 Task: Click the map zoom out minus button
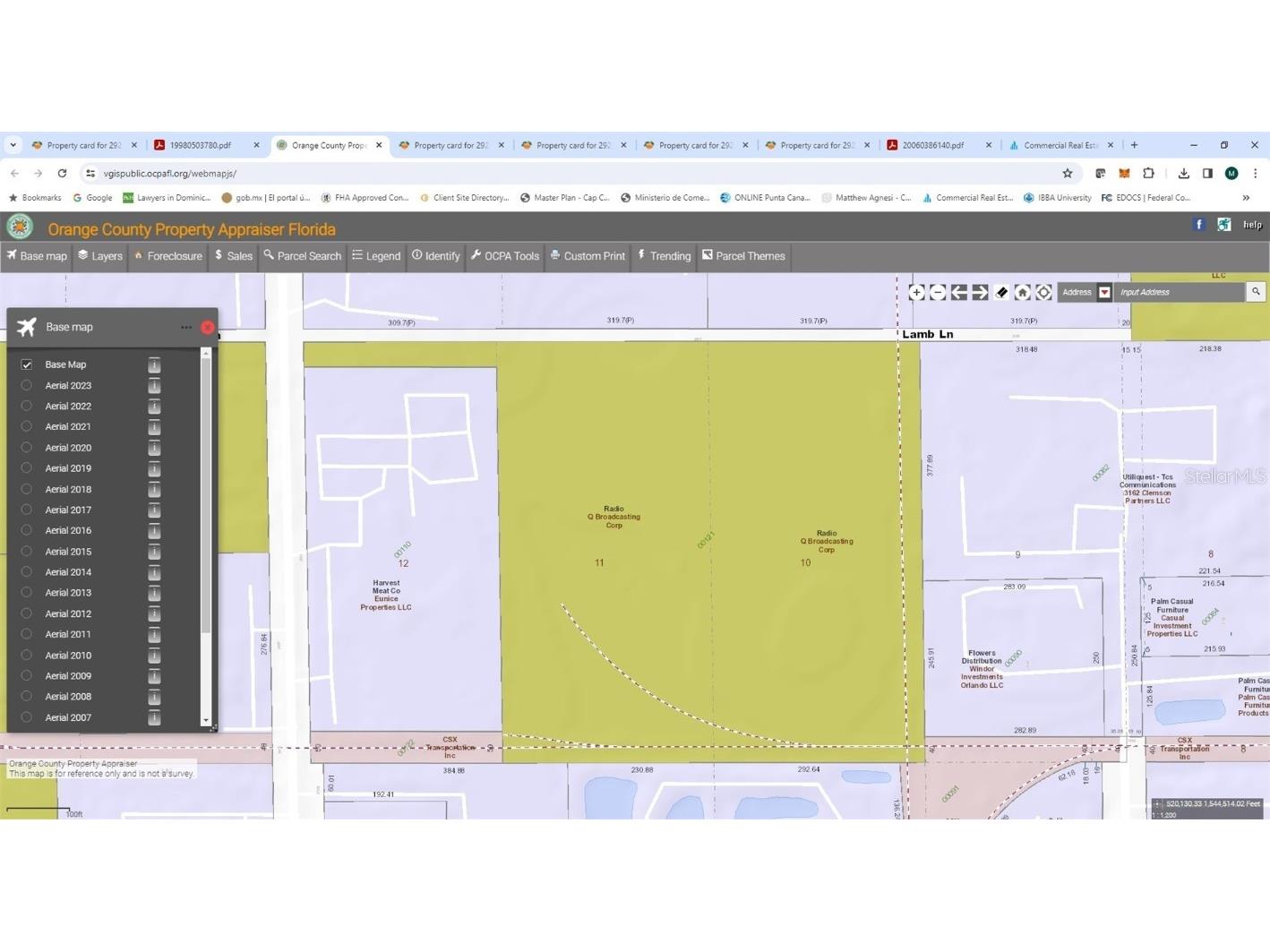pos(938,292)
